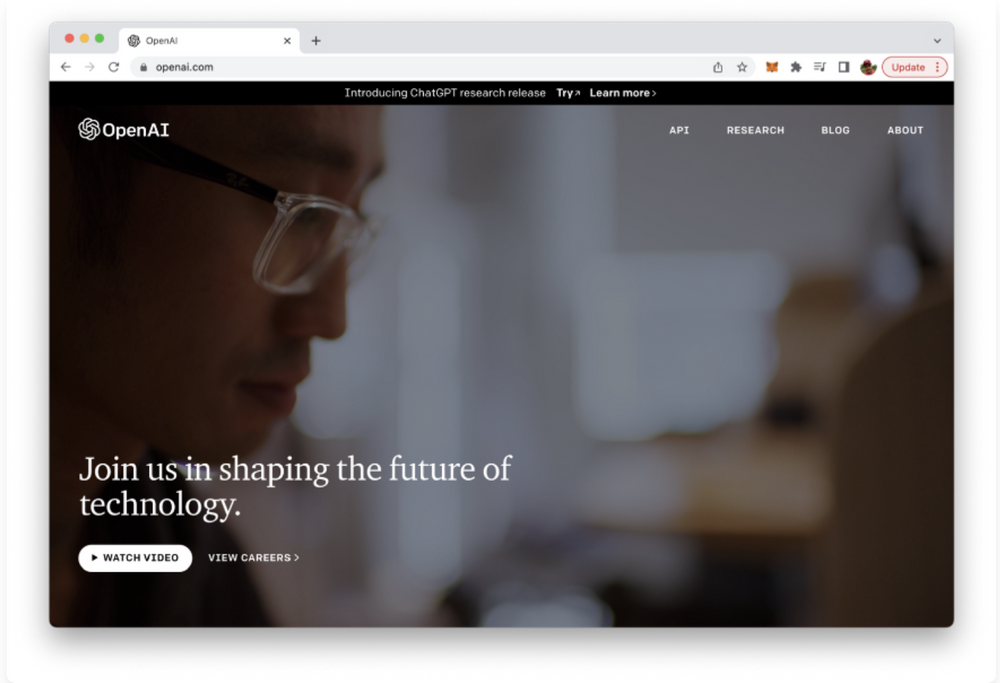Viewport: 1000px width, 683px height.
Task: Click the browser back arrow
Action: [66, 67]
